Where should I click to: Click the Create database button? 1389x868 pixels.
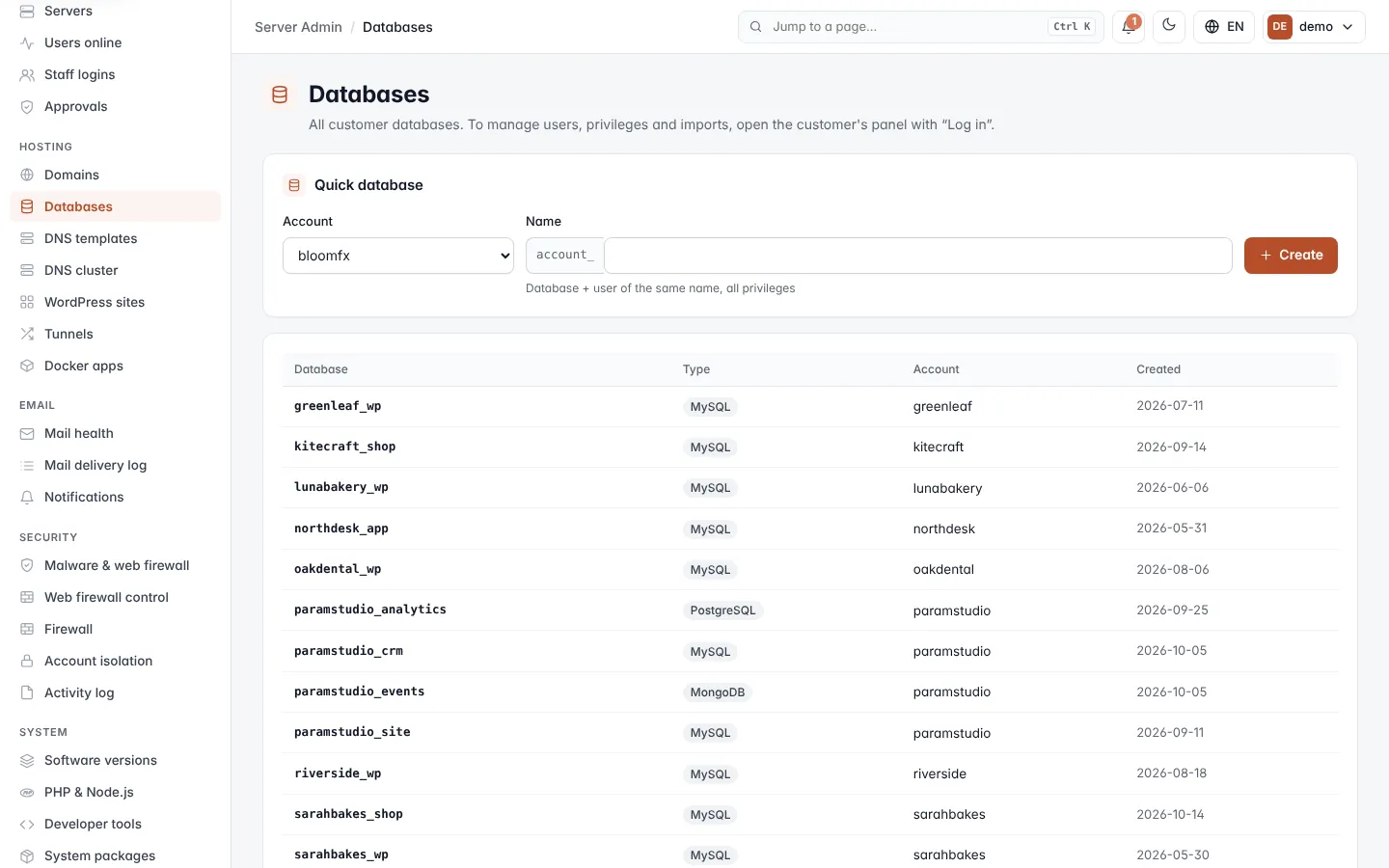pyautogui.click(x=1291, y=256)
